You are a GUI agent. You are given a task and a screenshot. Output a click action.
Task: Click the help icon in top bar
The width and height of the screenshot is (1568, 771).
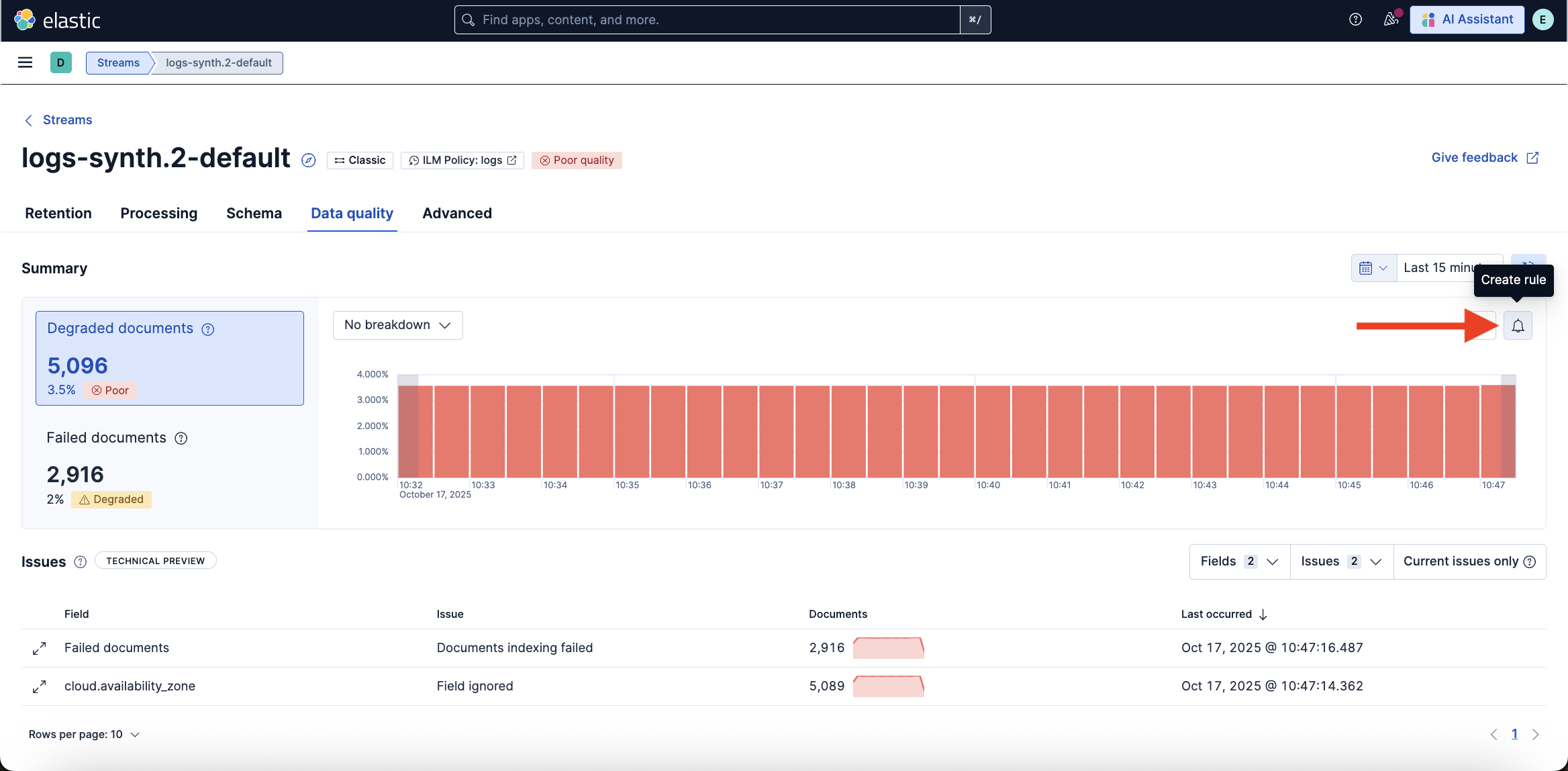(1355, 19)
